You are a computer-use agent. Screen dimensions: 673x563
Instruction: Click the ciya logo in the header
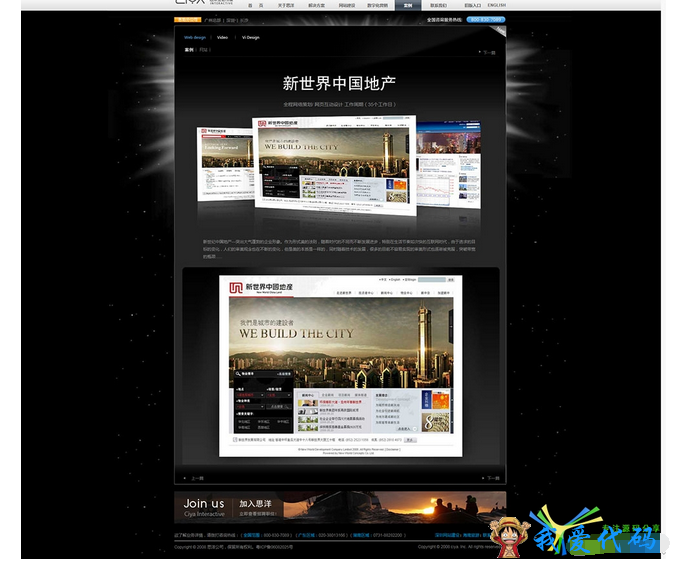(x=189, y=2)
